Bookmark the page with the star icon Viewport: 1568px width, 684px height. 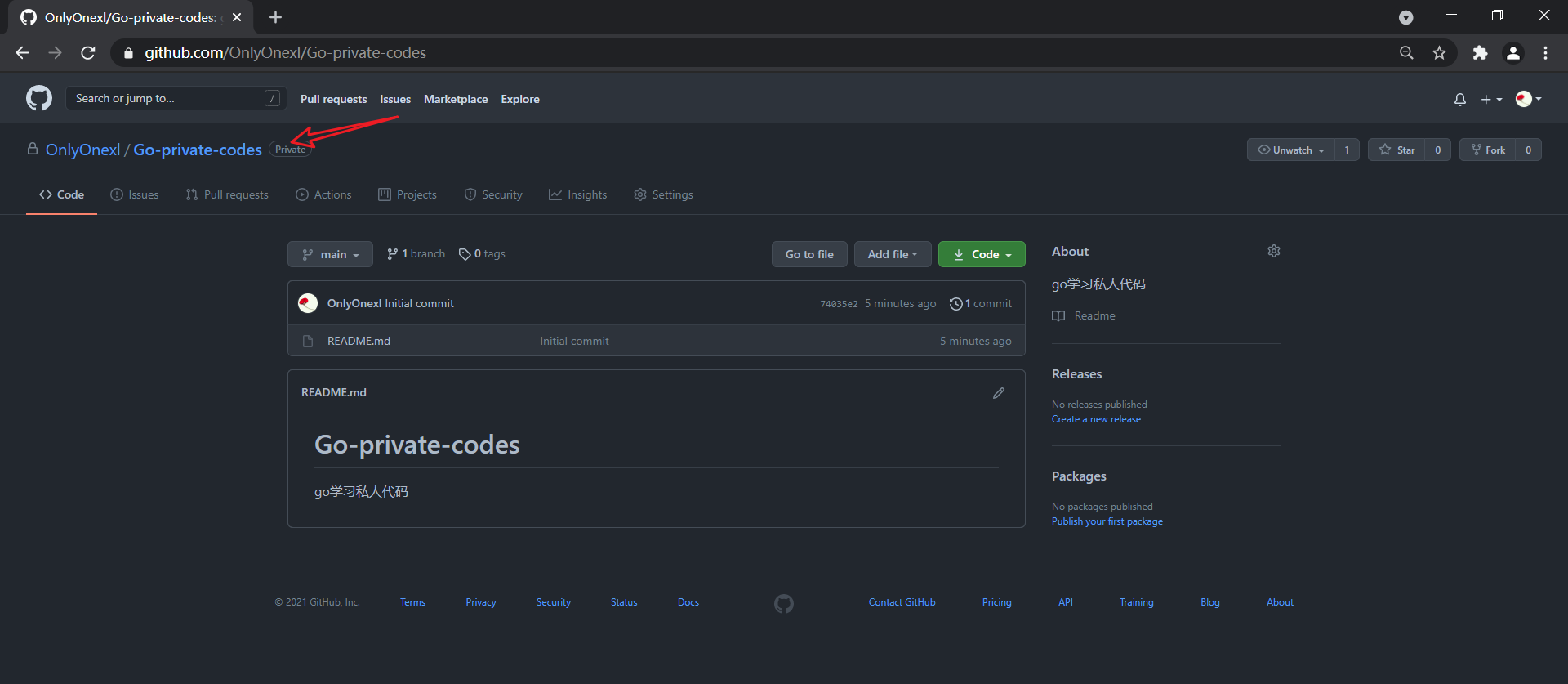1439,52
